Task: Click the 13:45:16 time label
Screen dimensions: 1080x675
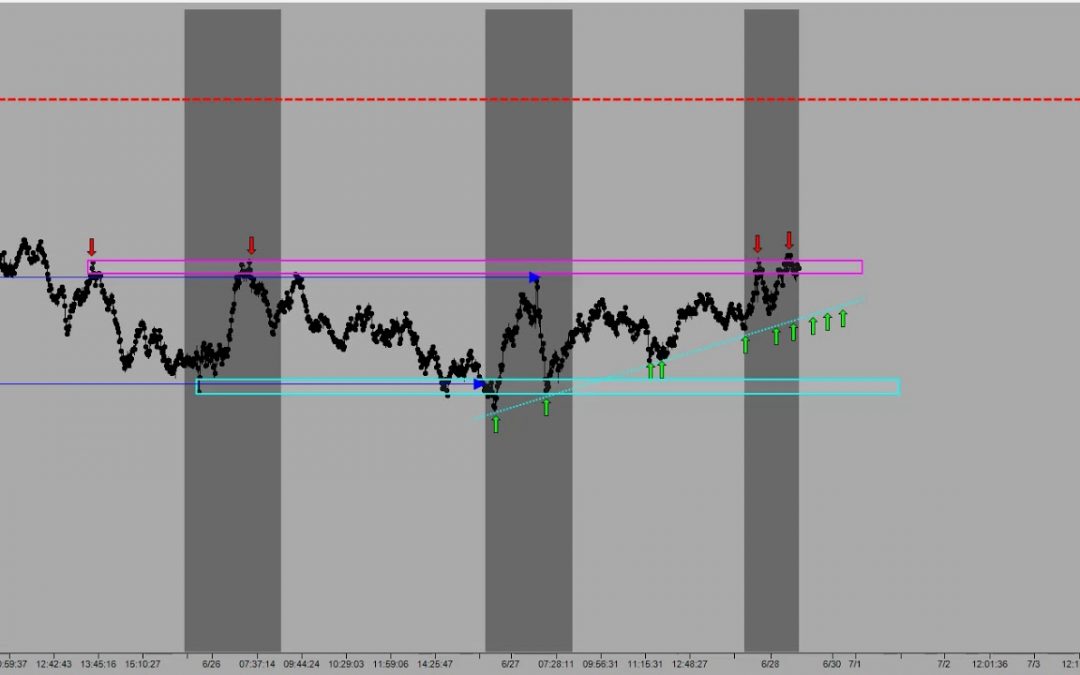Action: pos(99,663)
